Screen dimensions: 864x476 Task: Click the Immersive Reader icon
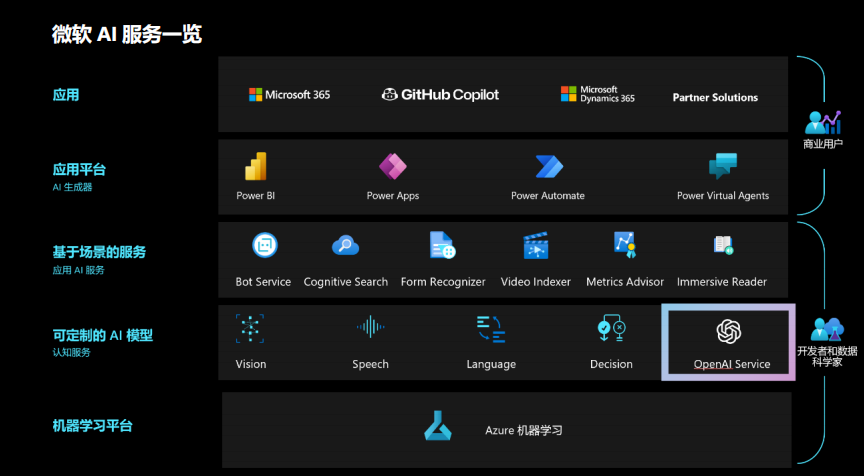tap(723, 245)
